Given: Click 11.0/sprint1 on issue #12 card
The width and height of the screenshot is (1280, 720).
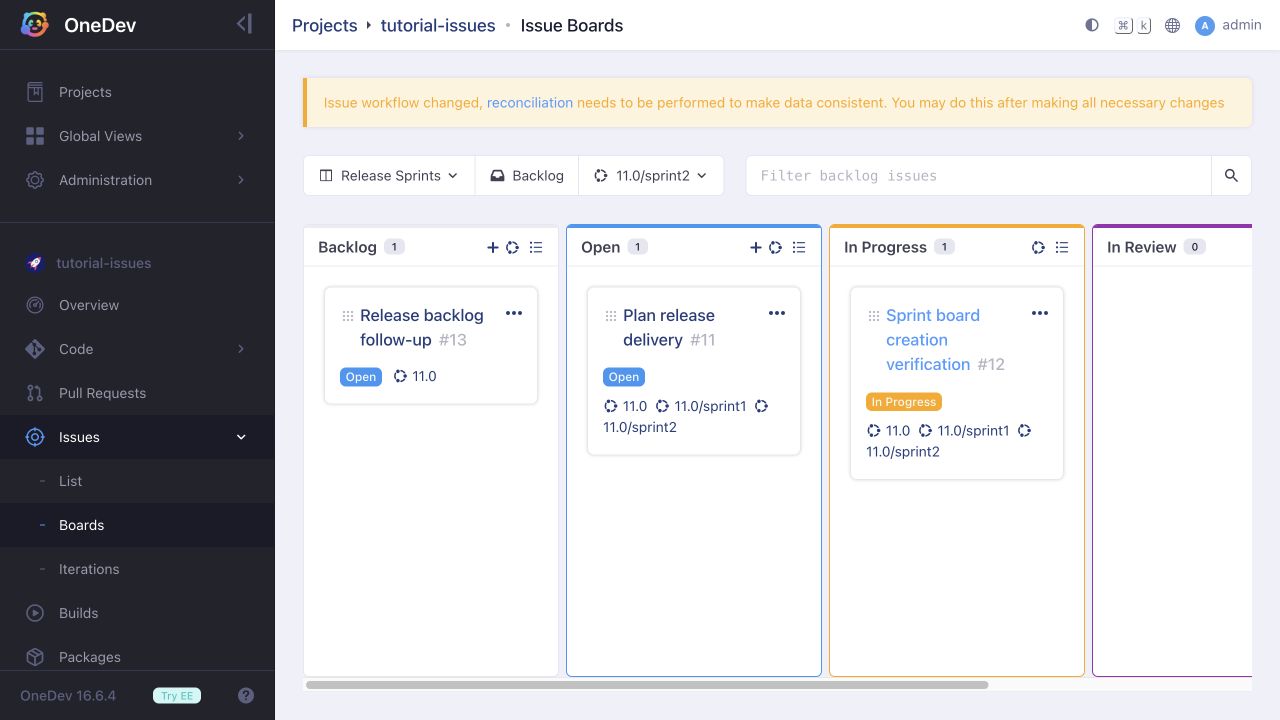Looking at the screenshot, I should point(964,431).
